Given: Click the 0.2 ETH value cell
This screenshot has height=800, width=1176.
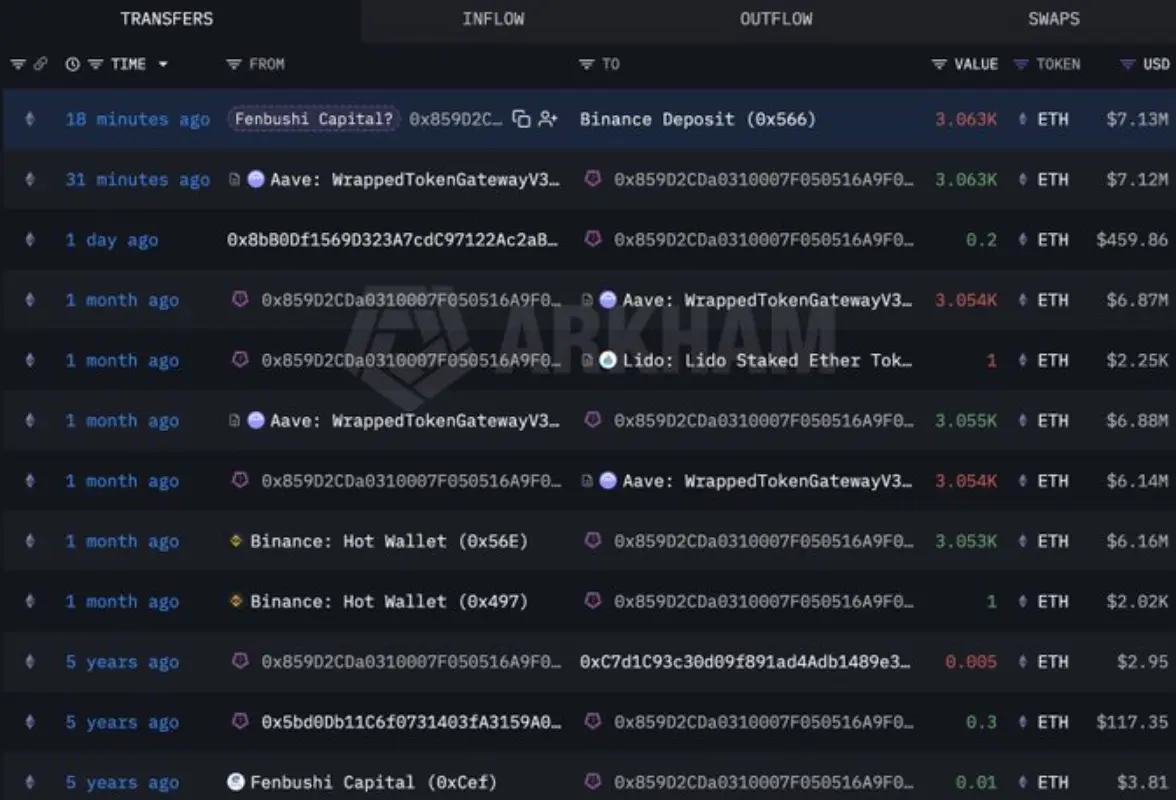Looking at the screenshot, I should coord(981,240).
